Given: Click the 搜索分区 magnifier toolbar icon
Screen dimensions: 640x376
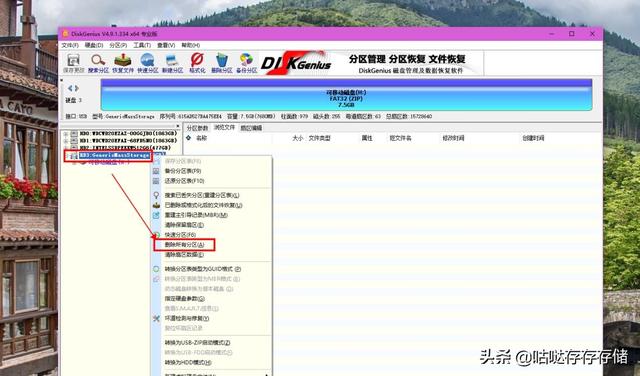Looking at the screenshot, I should pyautogui.click(x=98, y=60).
